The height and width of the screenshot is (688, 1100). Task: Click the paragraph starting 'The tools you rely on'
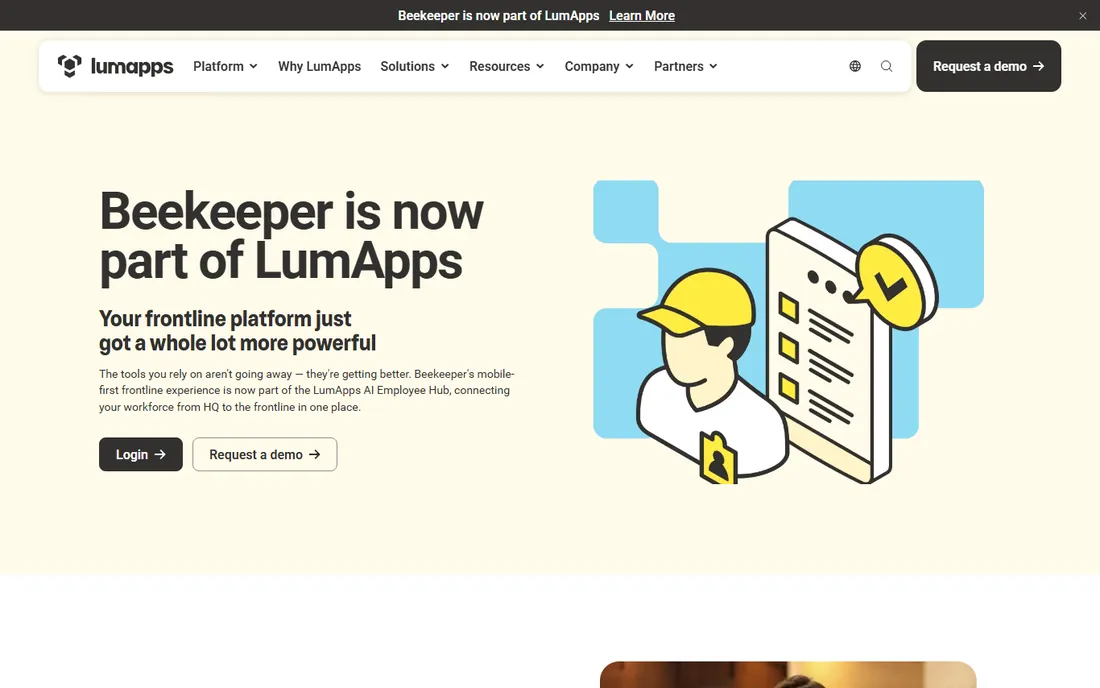[x=307, y=390]
